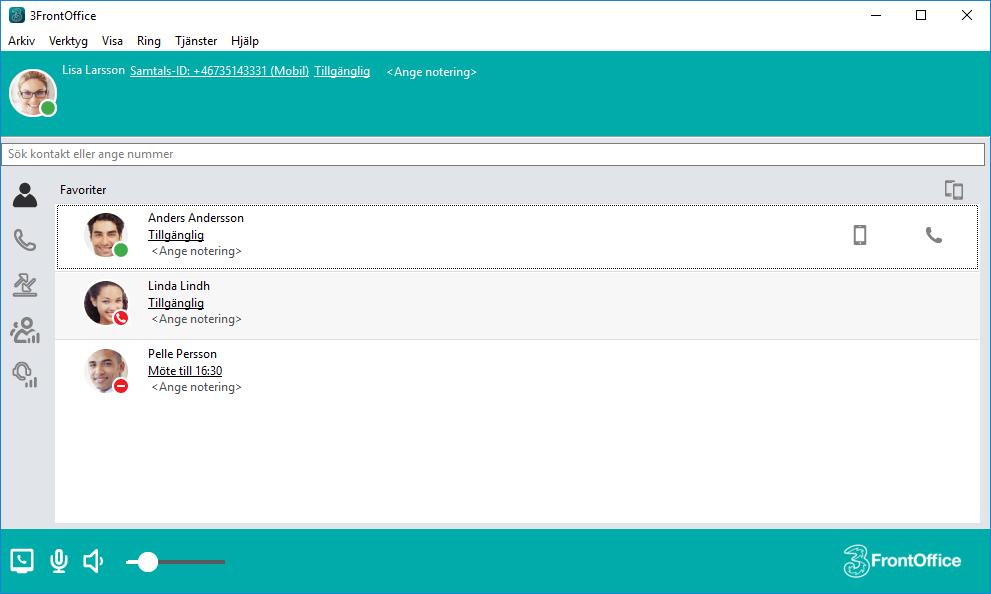991x594 pixels.
Task: Open the group statistics icon in sidebar
Action: tap(25, 330)
